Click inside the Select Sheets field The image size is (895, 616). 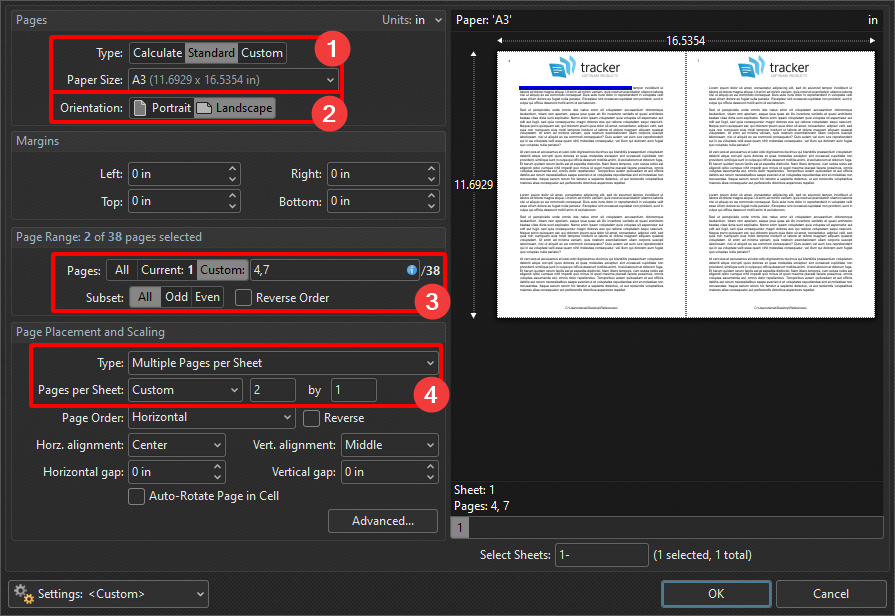[x=601, y=555]
